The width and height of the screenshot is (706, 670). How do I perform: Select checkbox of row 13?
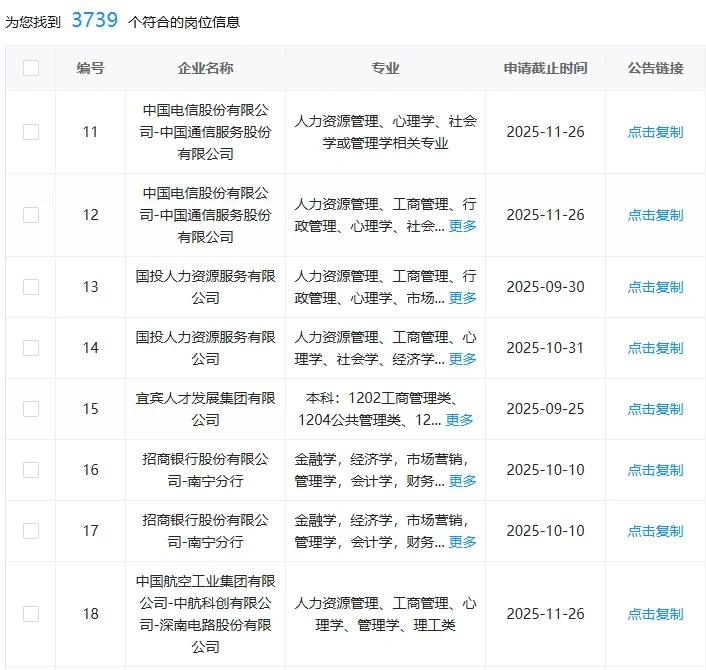(x=31, y=287)
